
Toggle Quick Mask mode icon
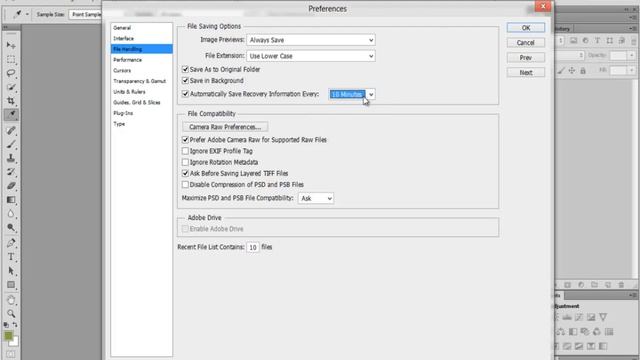coord(11,354)
